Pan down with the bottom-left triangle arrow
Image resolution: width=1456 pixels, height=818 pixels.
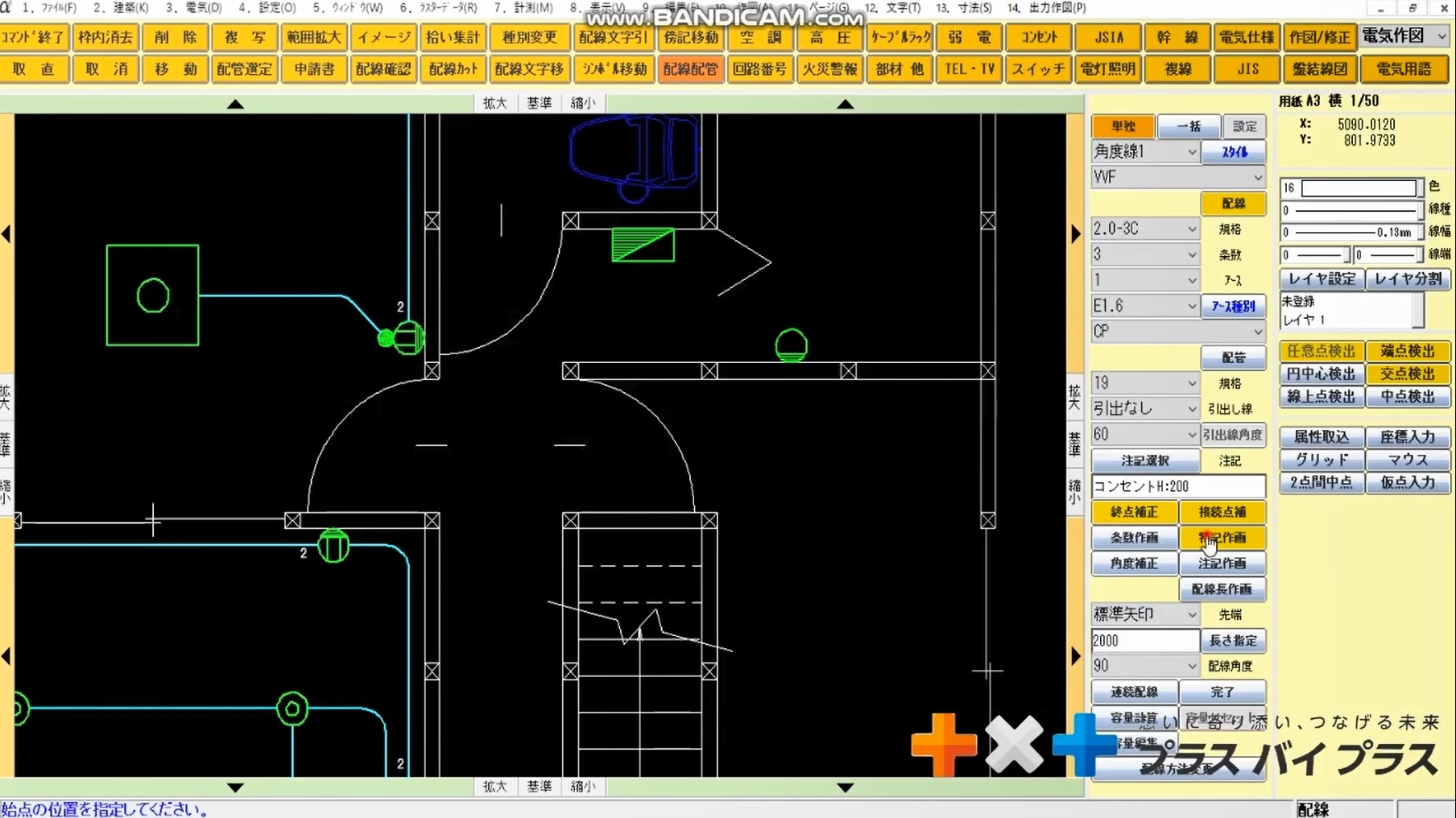235,787
